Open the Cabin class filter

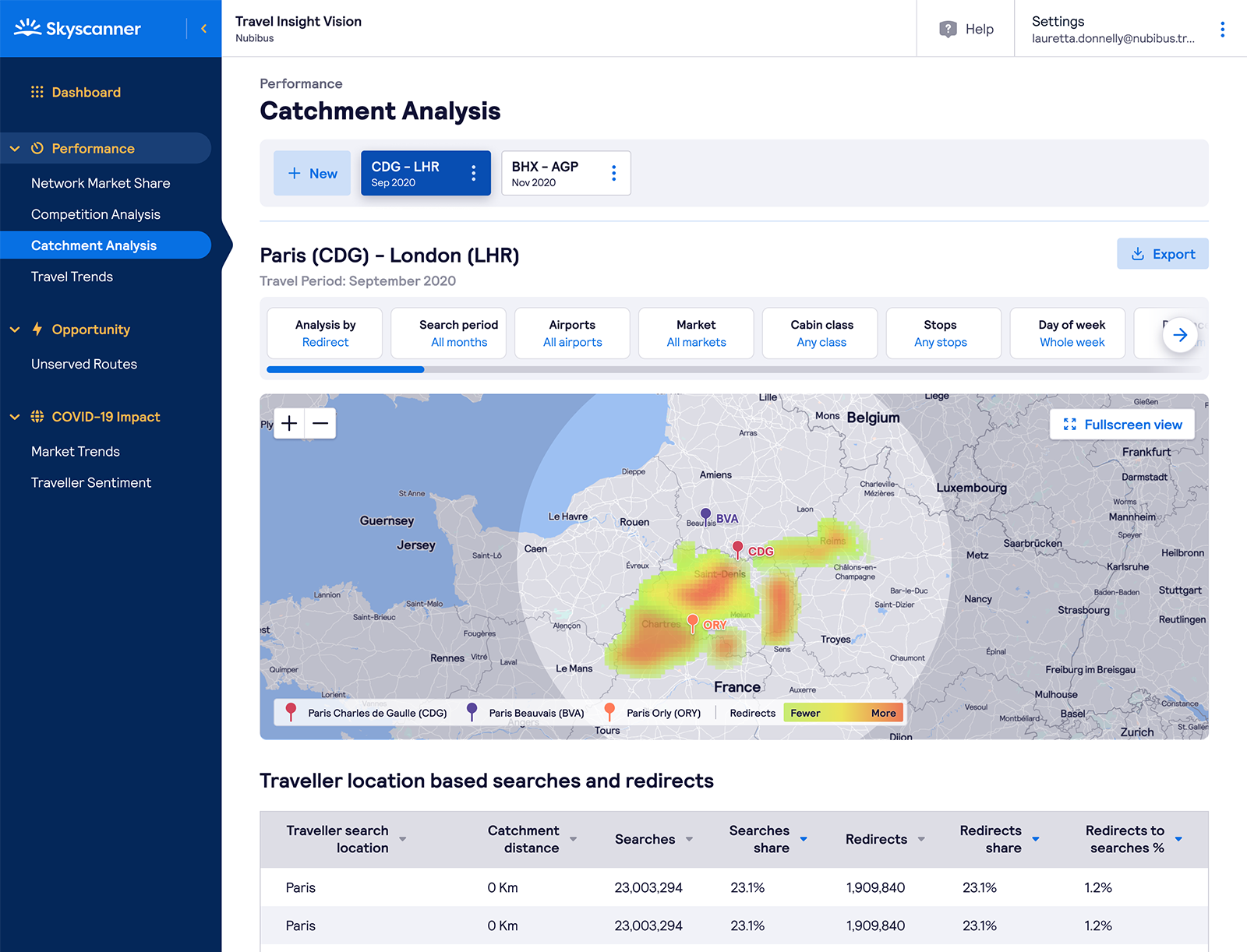coord(821,333)
